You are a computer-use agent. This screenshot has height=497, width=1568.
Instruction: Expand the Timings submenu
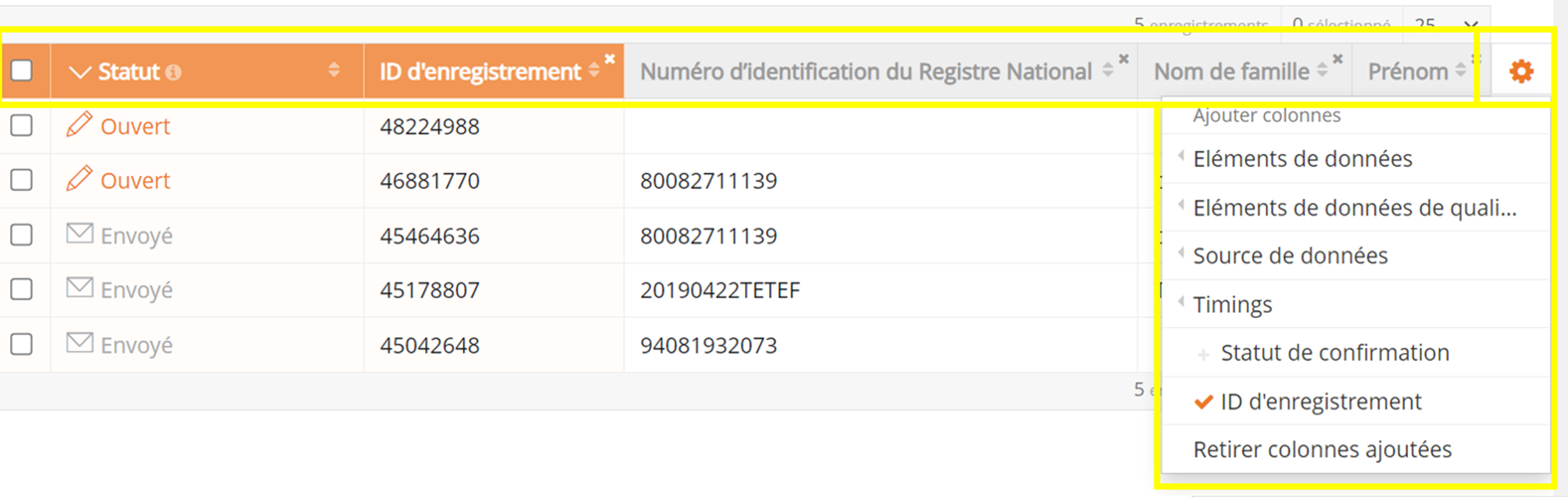[x=1232, y=305]
